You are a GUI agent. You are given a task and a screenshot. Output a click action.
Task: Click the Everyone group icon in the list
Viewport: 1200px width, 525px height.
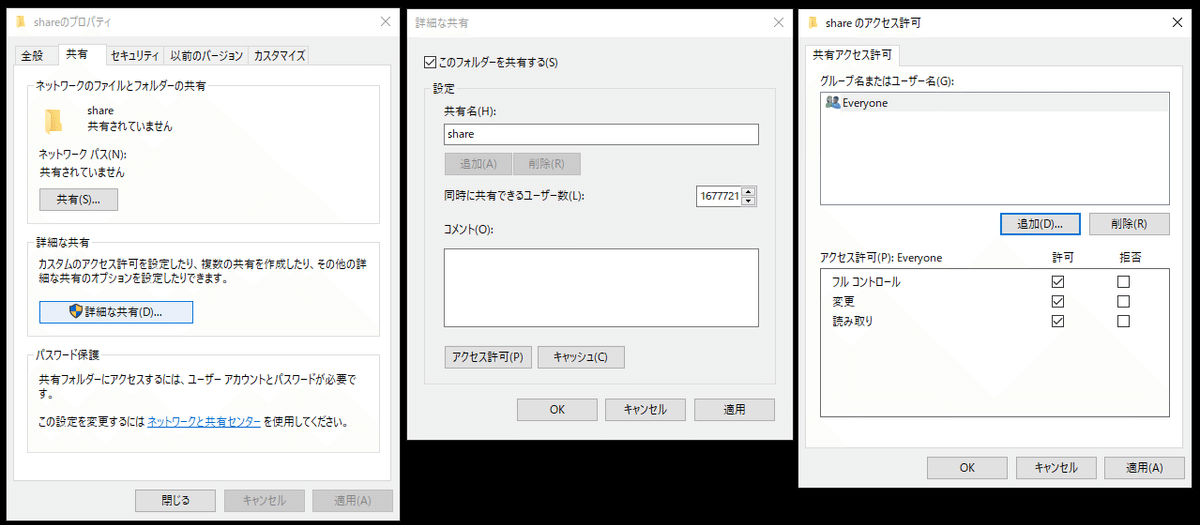pyautogui.click(x=832, y=102)
